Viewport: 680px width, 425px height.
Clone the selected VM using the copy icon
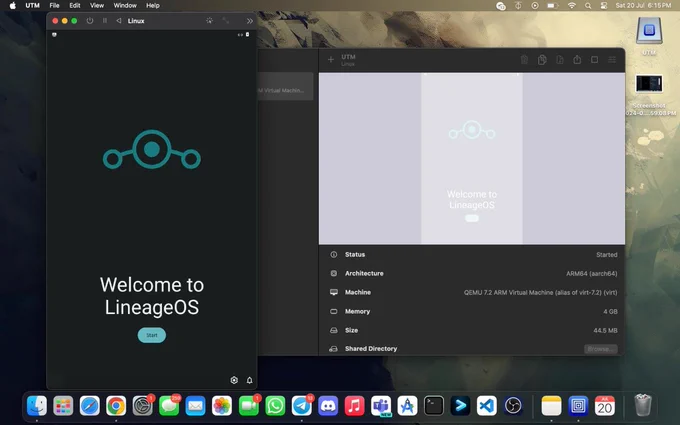(542, 60)
